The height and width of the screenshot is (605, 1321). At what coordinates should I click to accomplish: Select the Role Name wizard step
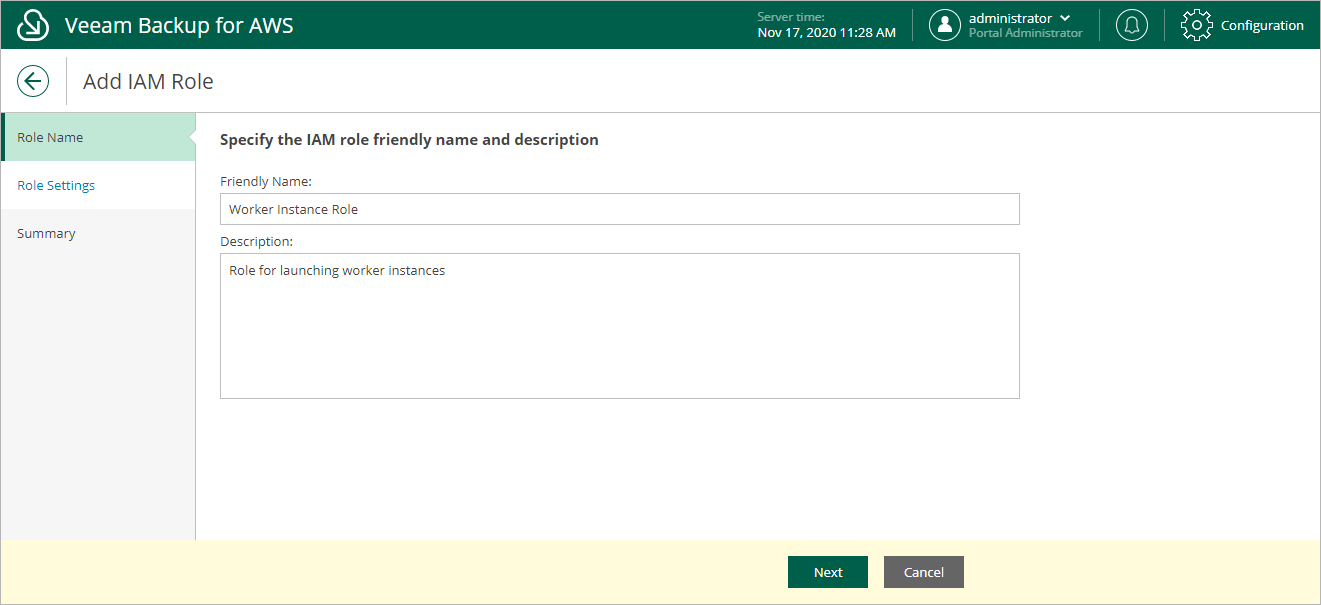pyautogui.click(x=98, y=137)
